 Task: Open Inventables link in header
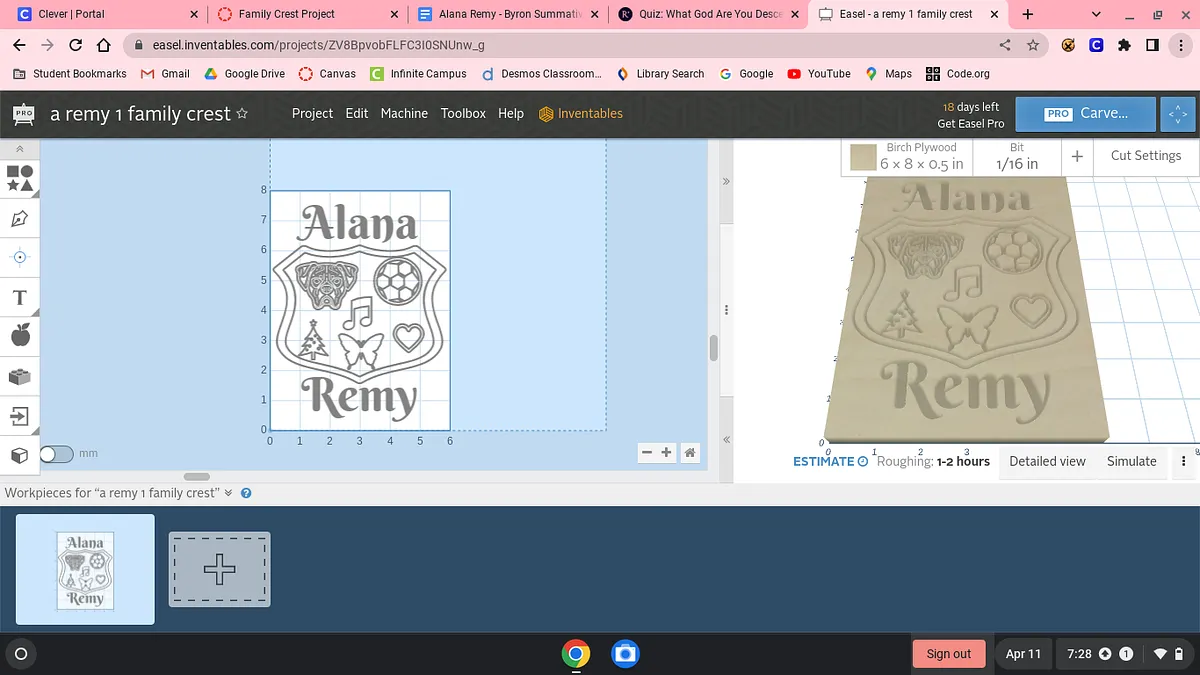pyautogui.click(x=581, y=114)
